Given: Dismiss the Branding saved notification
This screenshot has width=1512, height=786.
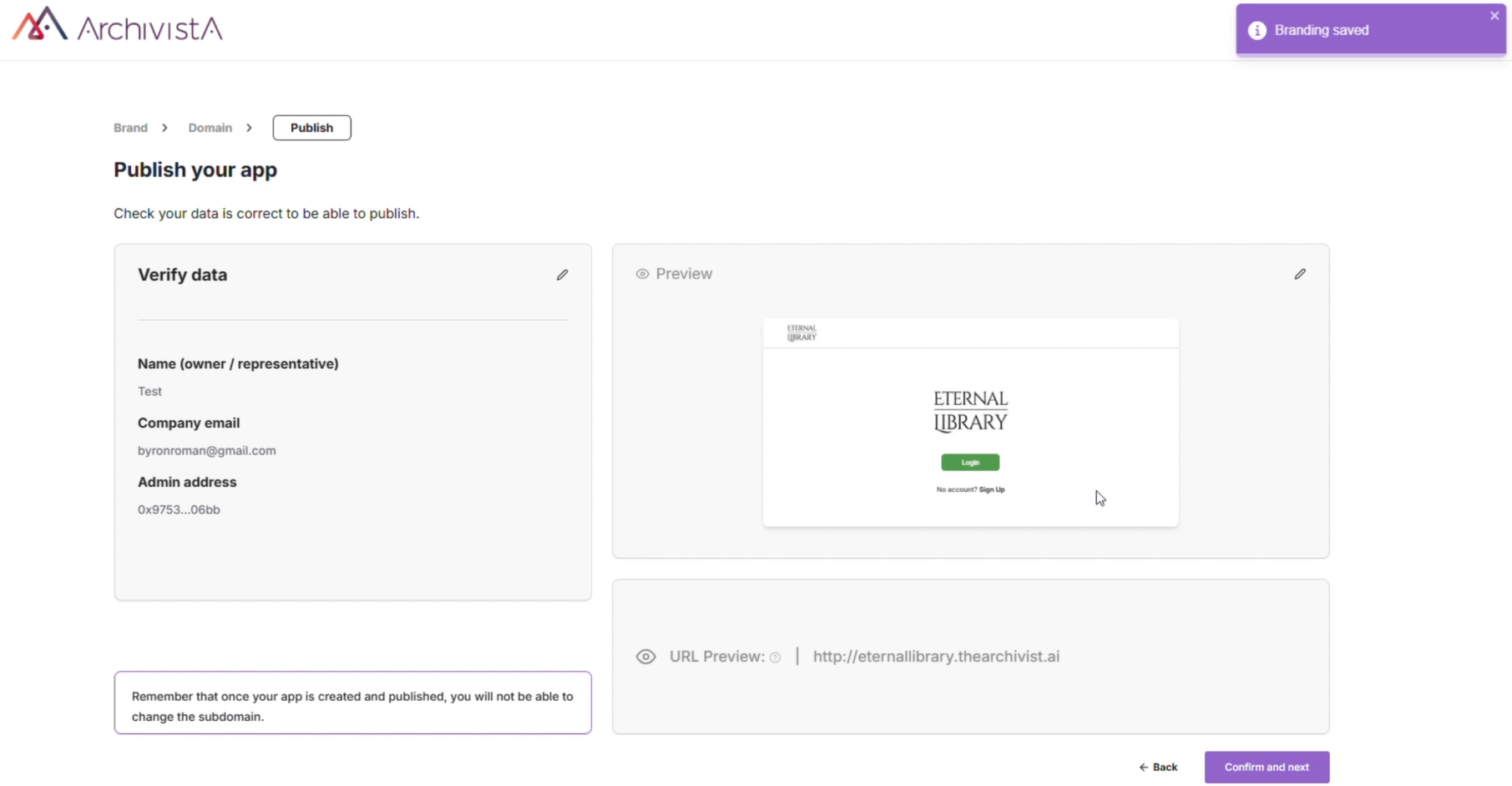Looking at the screenshot, I should click(x=1494, y=16).
